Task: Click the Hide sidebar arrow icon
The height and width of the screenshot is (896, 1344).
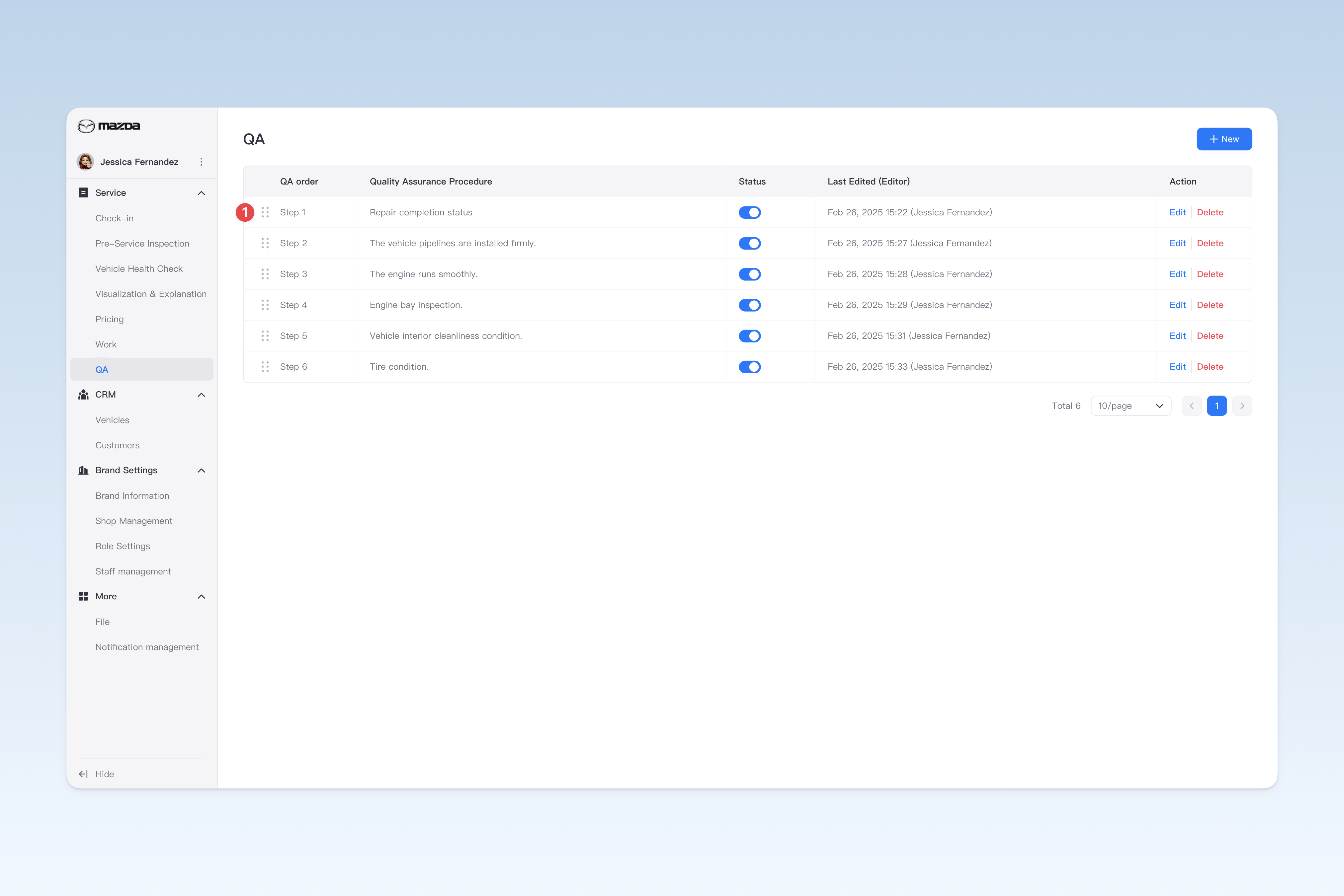Action: point(83,774)
